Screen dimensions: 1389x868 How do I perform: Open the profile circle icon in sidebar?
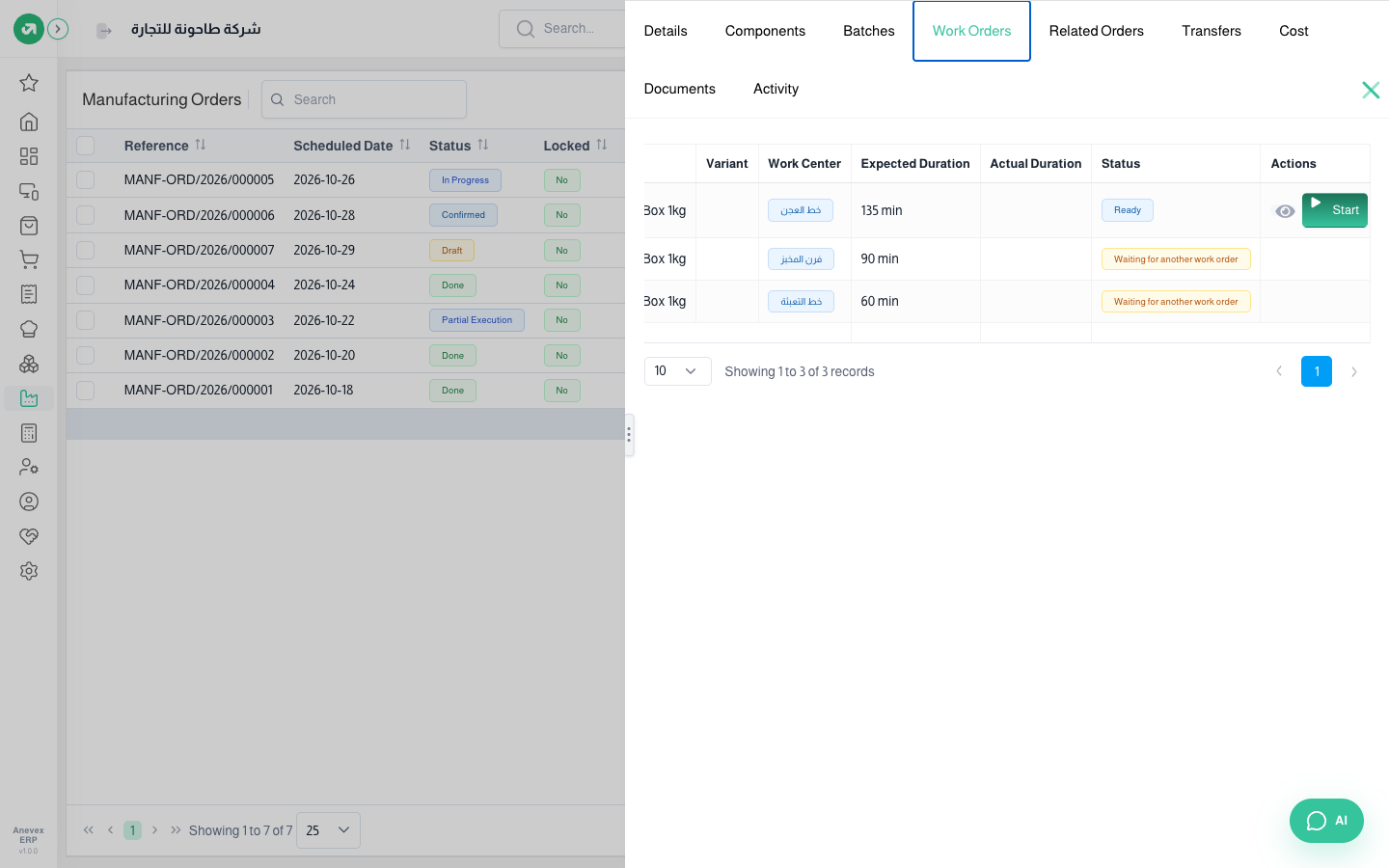[x=29, y=502]
